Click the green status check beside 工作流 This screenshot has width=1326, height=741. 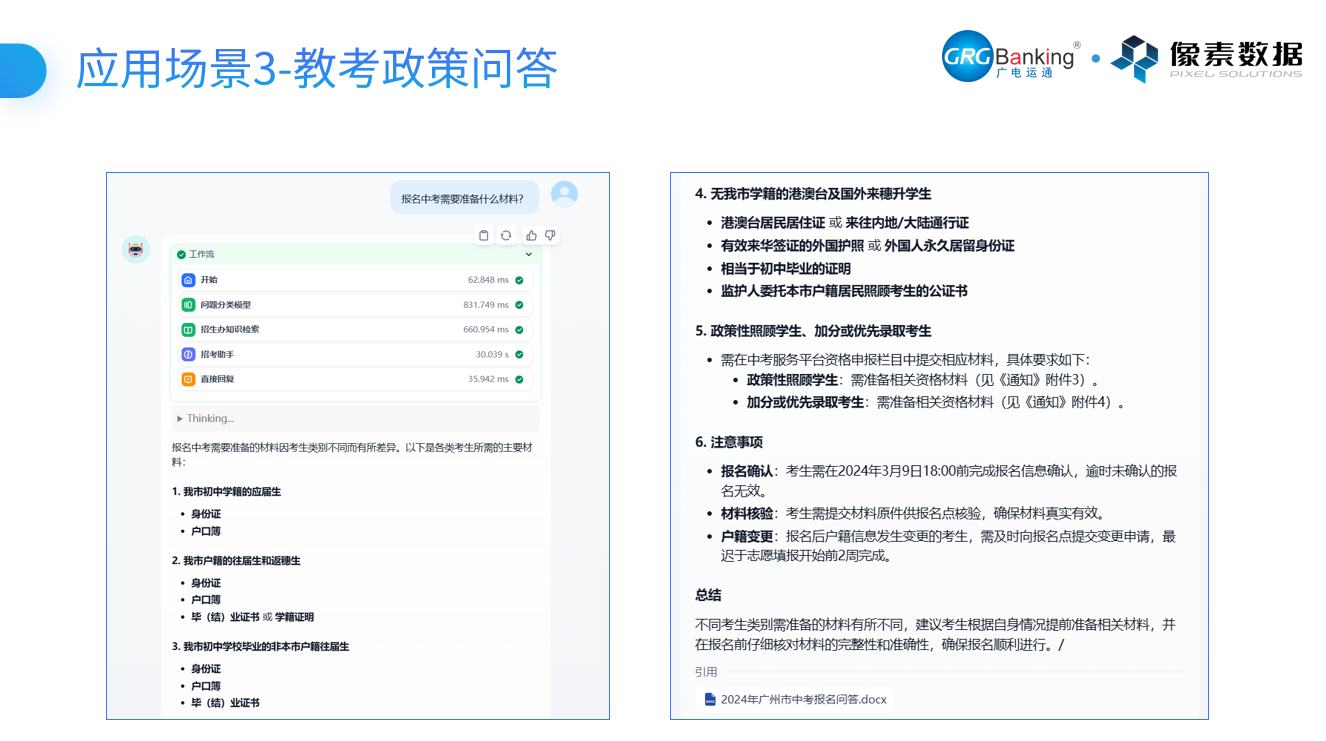pos(181,255)
